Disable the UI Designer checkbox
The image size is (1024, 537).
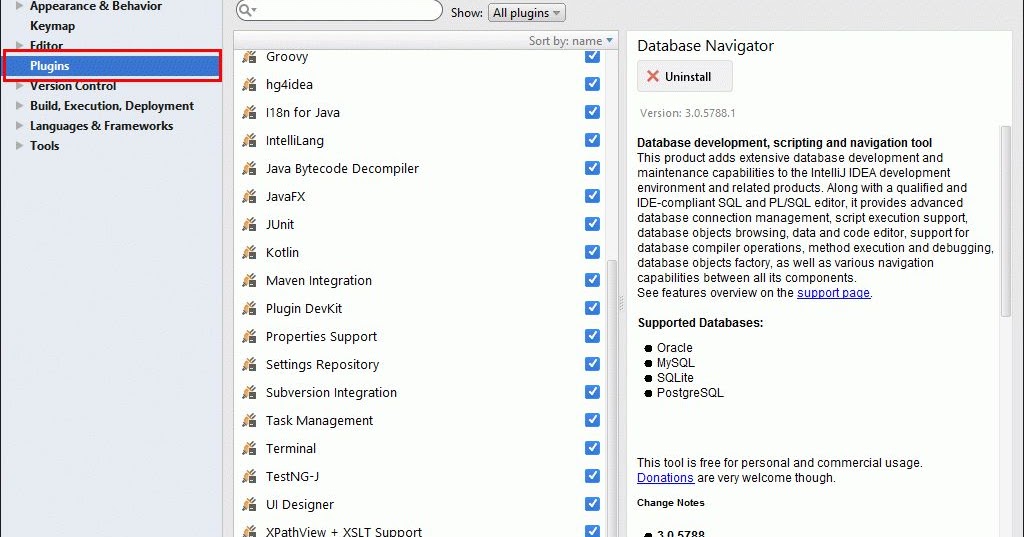pyautogui.click(x=592, y=504)
